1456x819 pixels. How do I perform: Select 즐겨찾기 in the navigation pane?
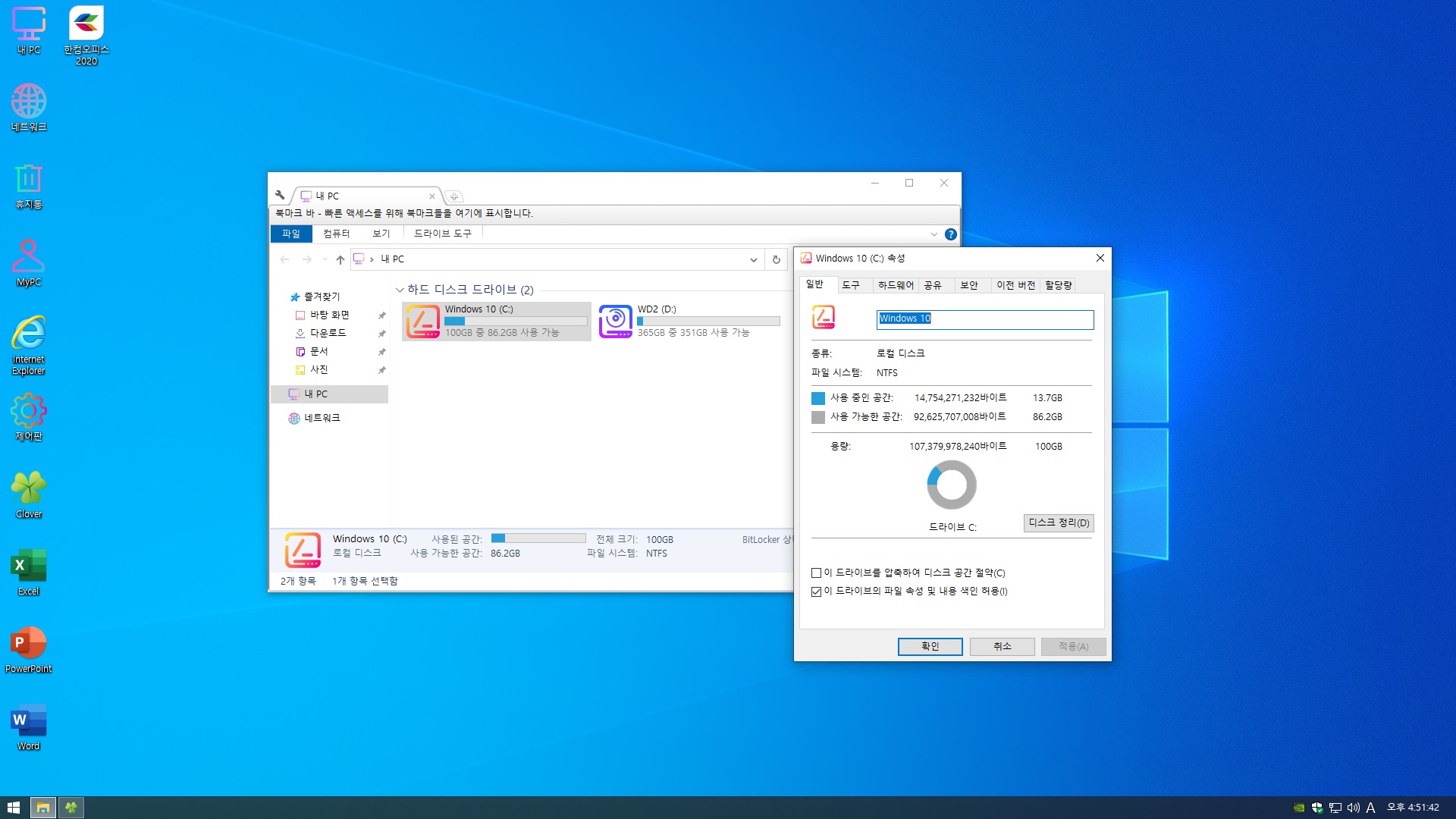(x=322, y=297)
